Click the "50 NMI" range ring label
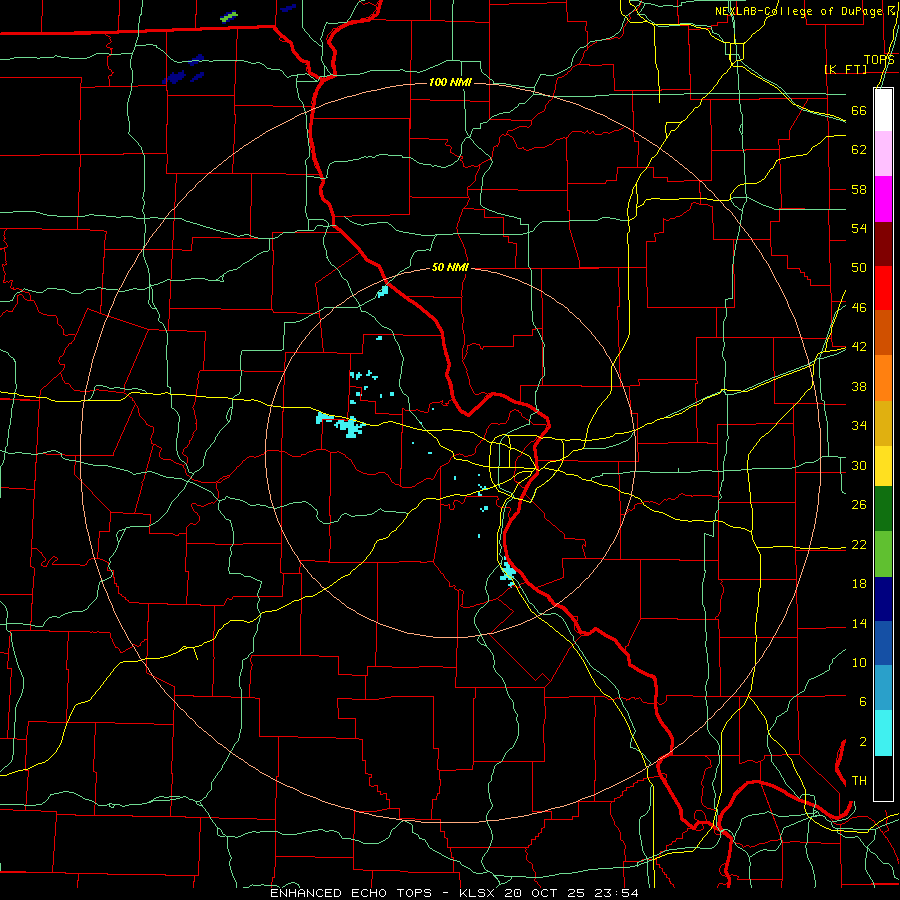 click(450, 267)
